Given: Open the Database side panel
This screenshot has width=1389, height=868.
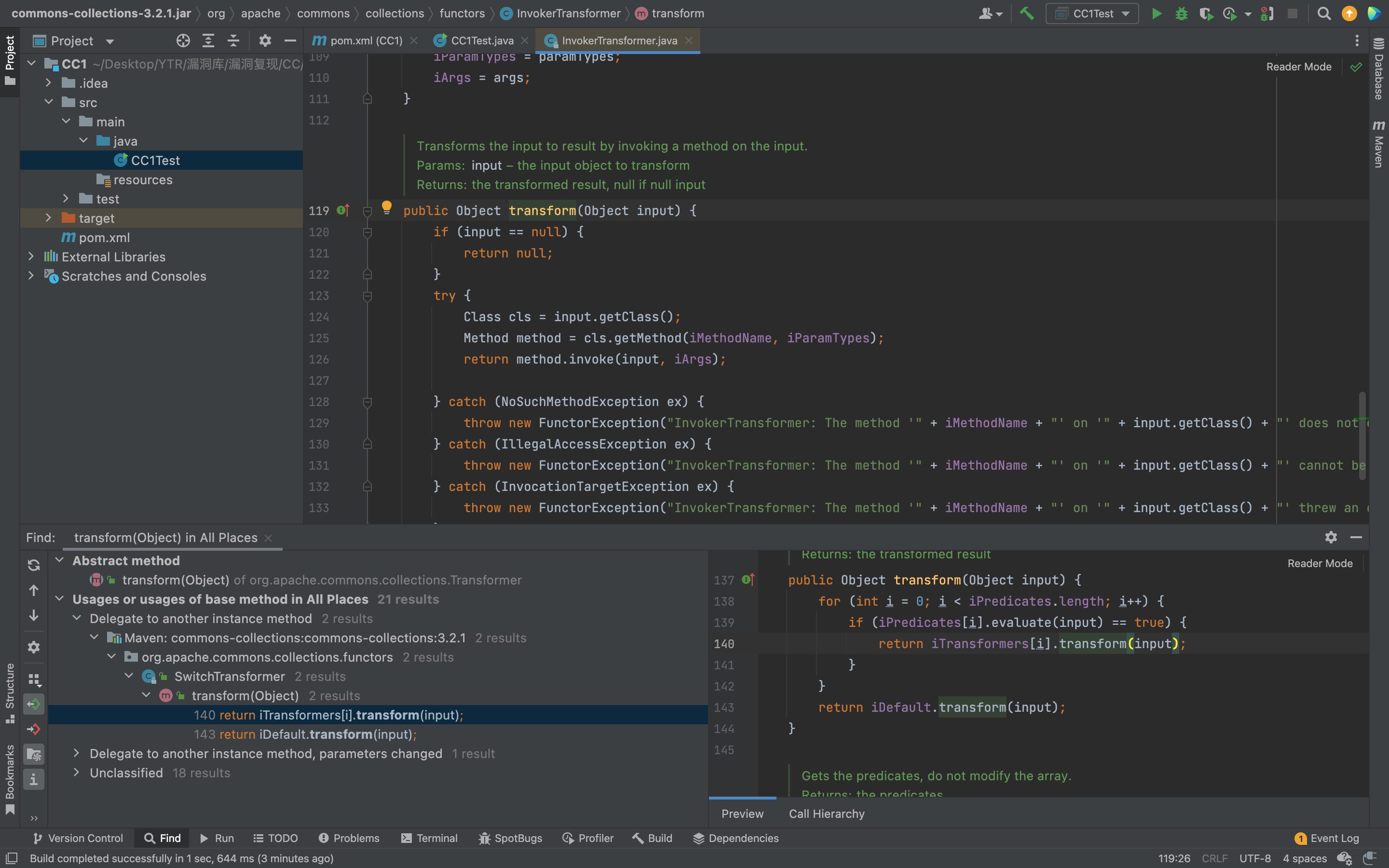Looking at the screenshot, I should tap(1378, 69).
